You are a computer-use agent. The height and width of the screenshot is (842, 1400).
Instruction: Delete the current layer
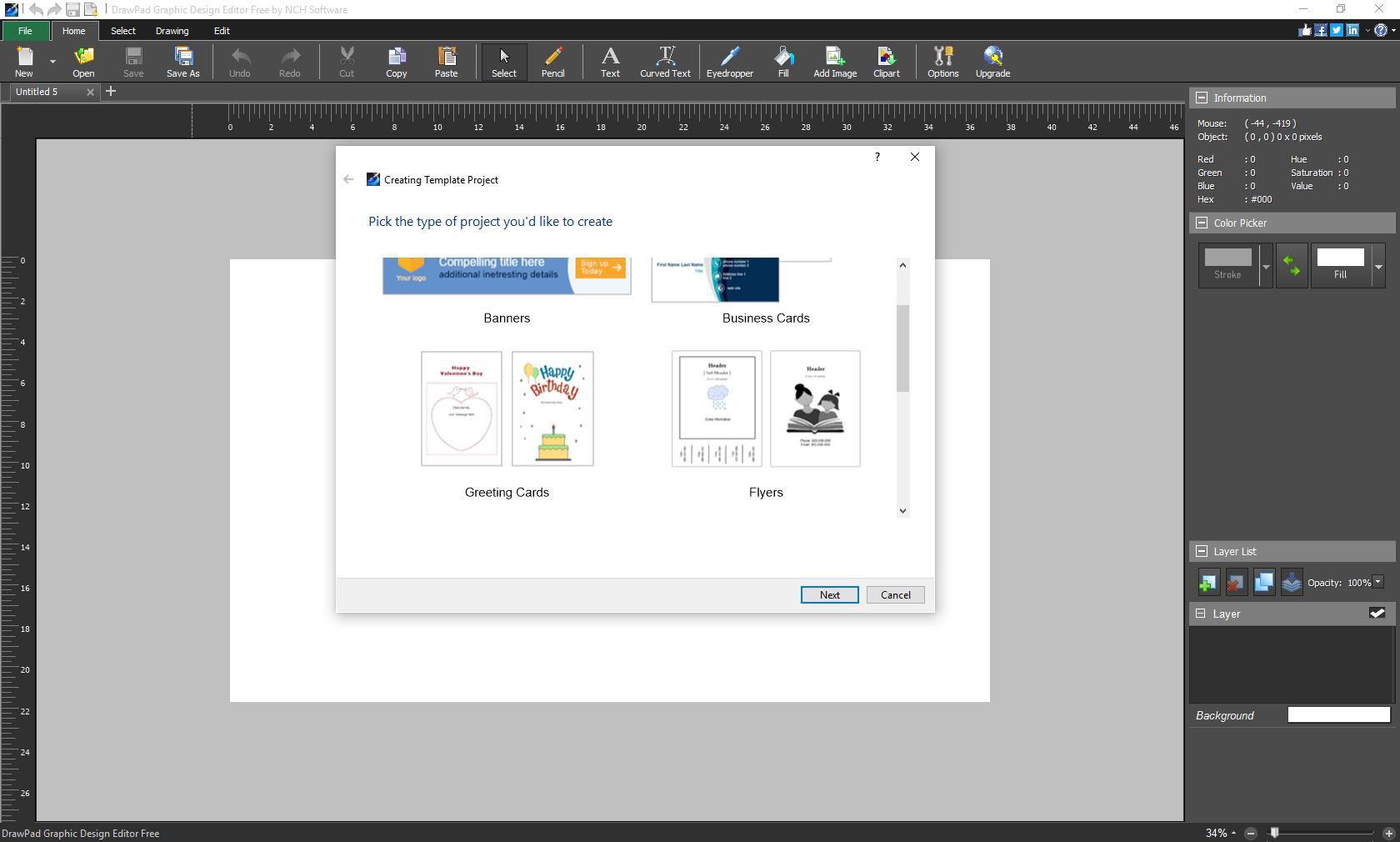pyautogui.click(x=1235, y=582)
